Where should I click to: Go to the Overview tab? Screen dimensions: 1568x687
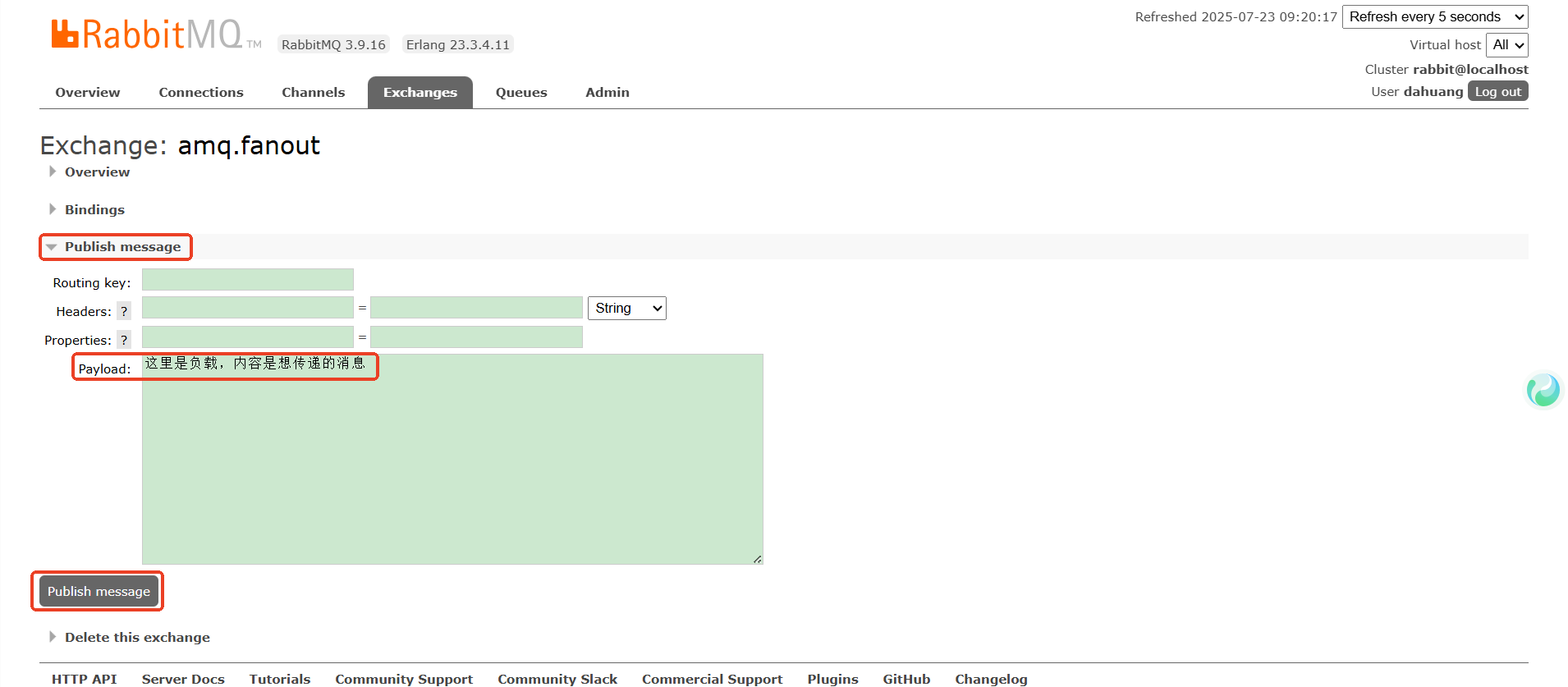88,92
